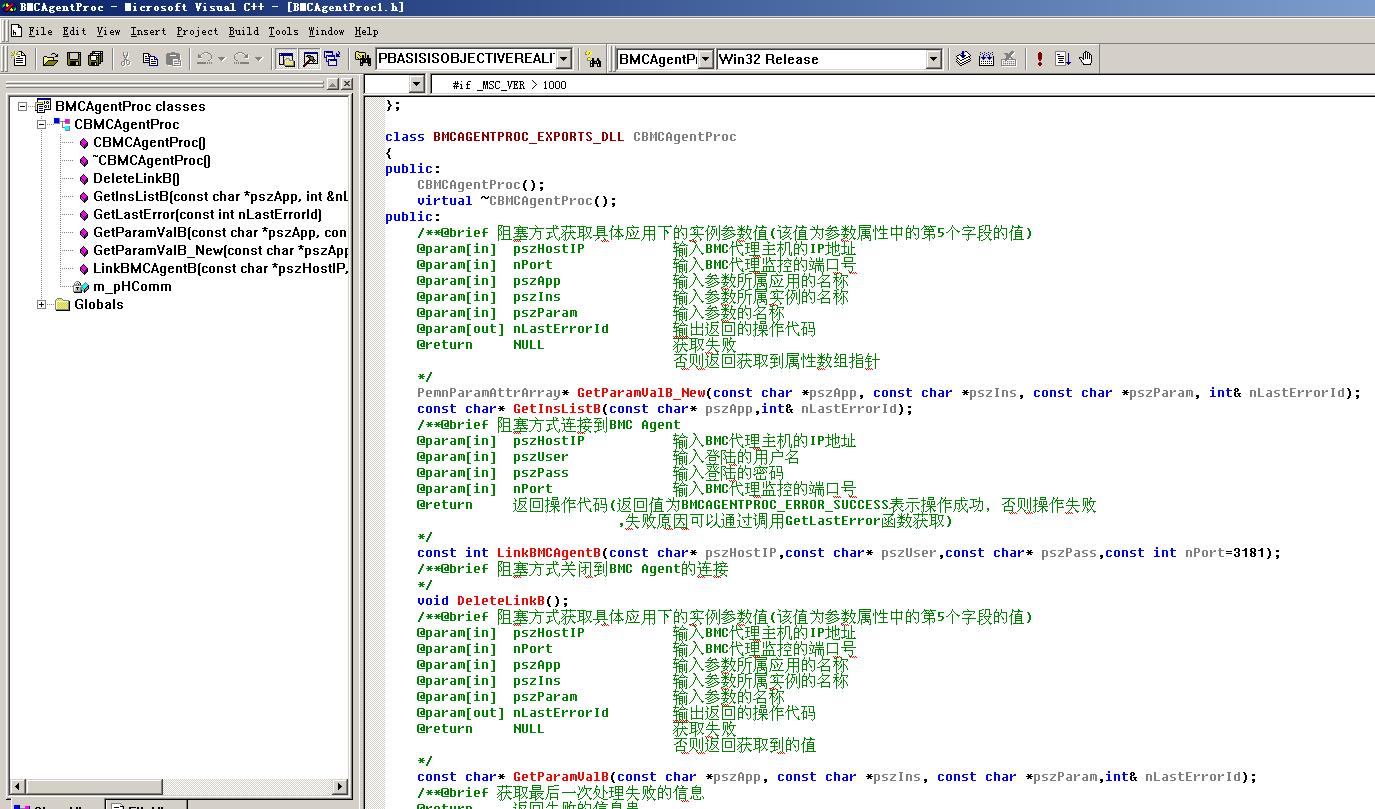
Task: Click the Cut scissors icon
Action: pos(126,59)
